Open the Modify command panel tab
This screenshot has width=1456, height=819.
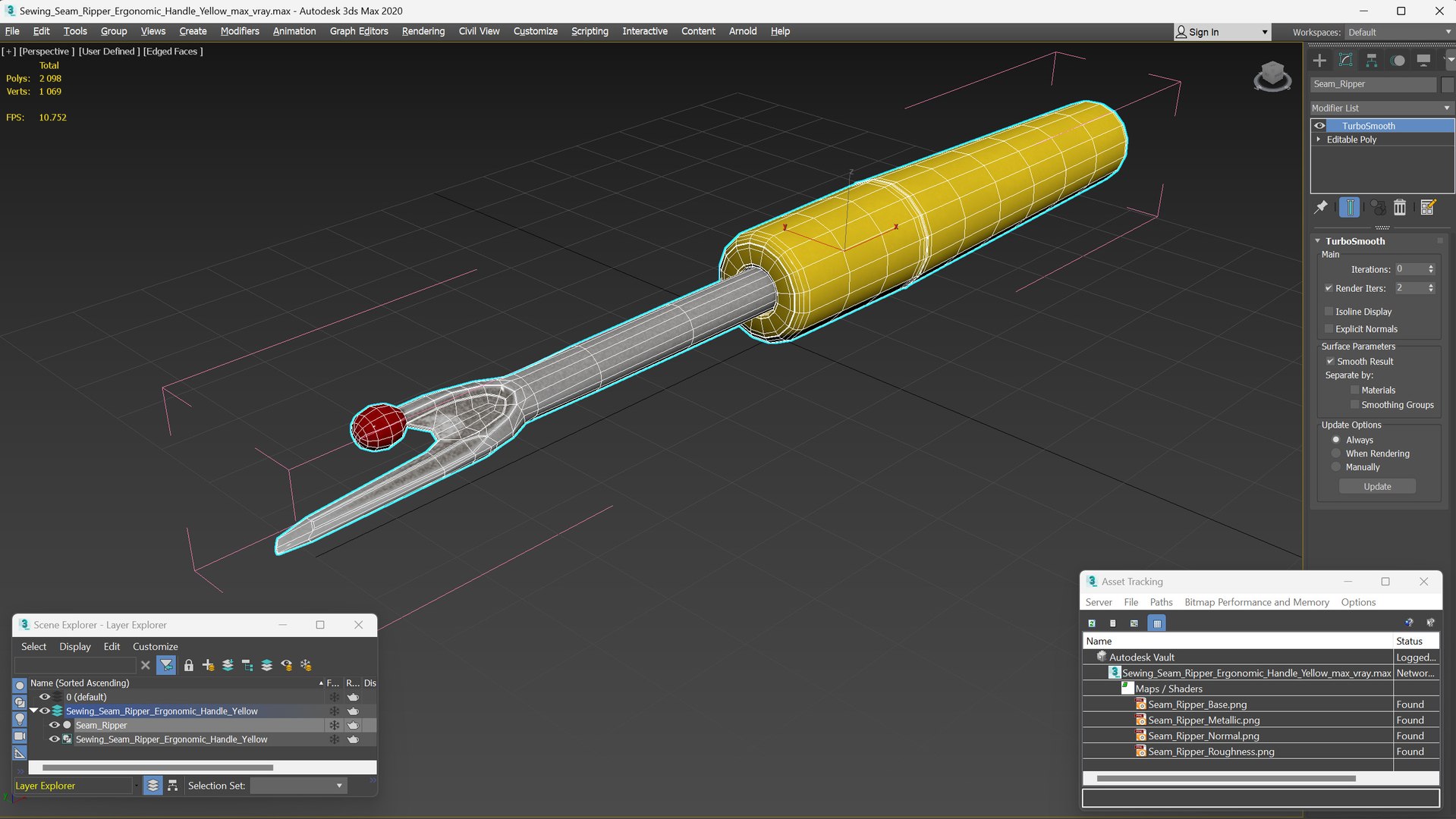click(x=1345, y=60)
